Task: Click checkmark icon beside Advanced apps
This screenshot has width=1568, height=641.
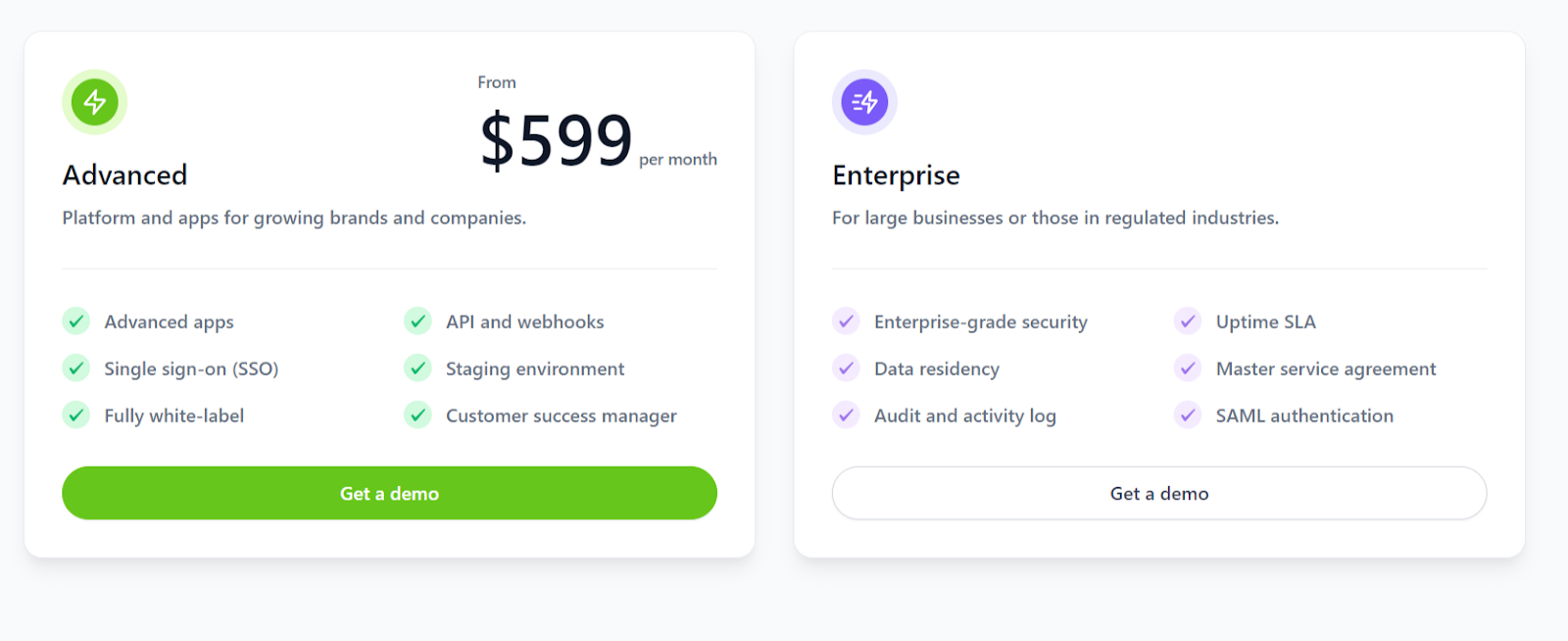Action: pyautogui.click(x=76, y=320)
